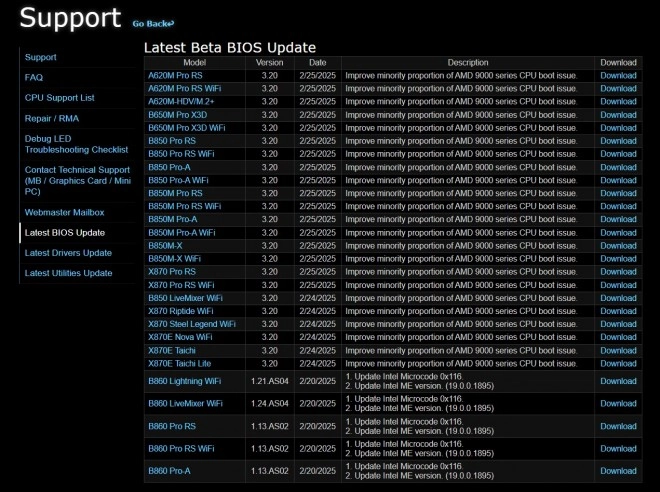
Task: Download BIOS for X870 Riptide WiFi
Action: 618,311
